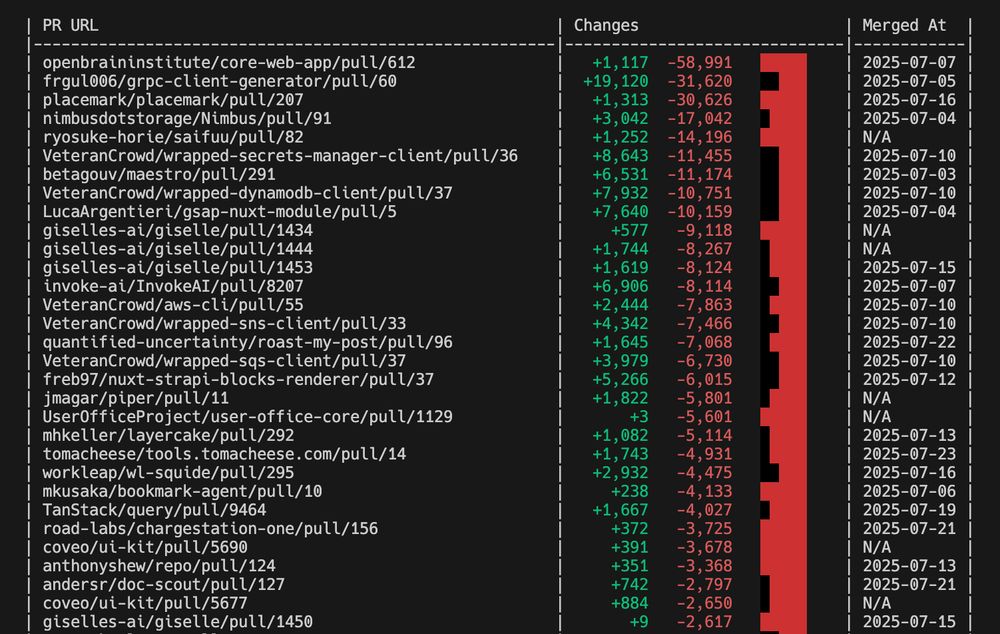Viewport: 1000px width, 634px height.
Task: Select coveo/ui-kit/pull/5677 URL
Action: 145,603
